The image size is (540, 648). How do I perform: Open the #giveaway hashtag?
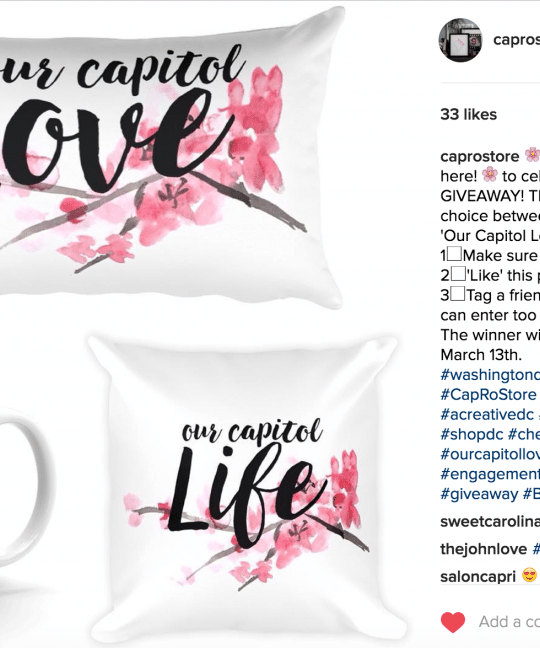coord(479,494)
